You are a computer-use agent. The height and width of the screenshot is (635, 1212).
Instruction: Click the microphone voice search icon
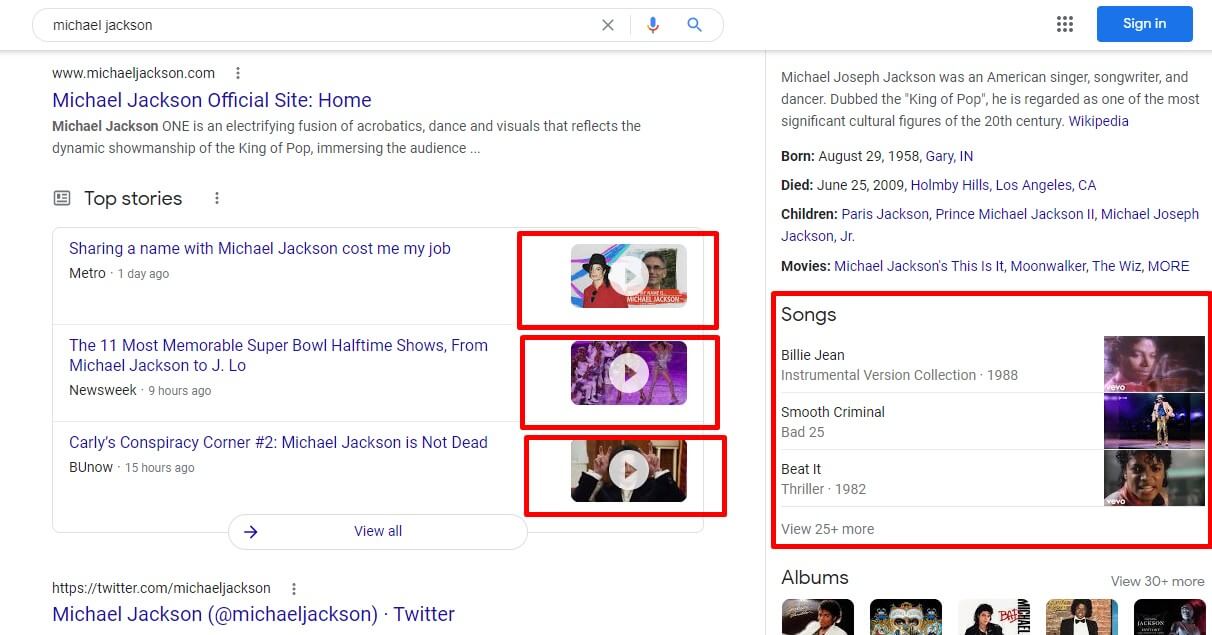coord(653,25)
